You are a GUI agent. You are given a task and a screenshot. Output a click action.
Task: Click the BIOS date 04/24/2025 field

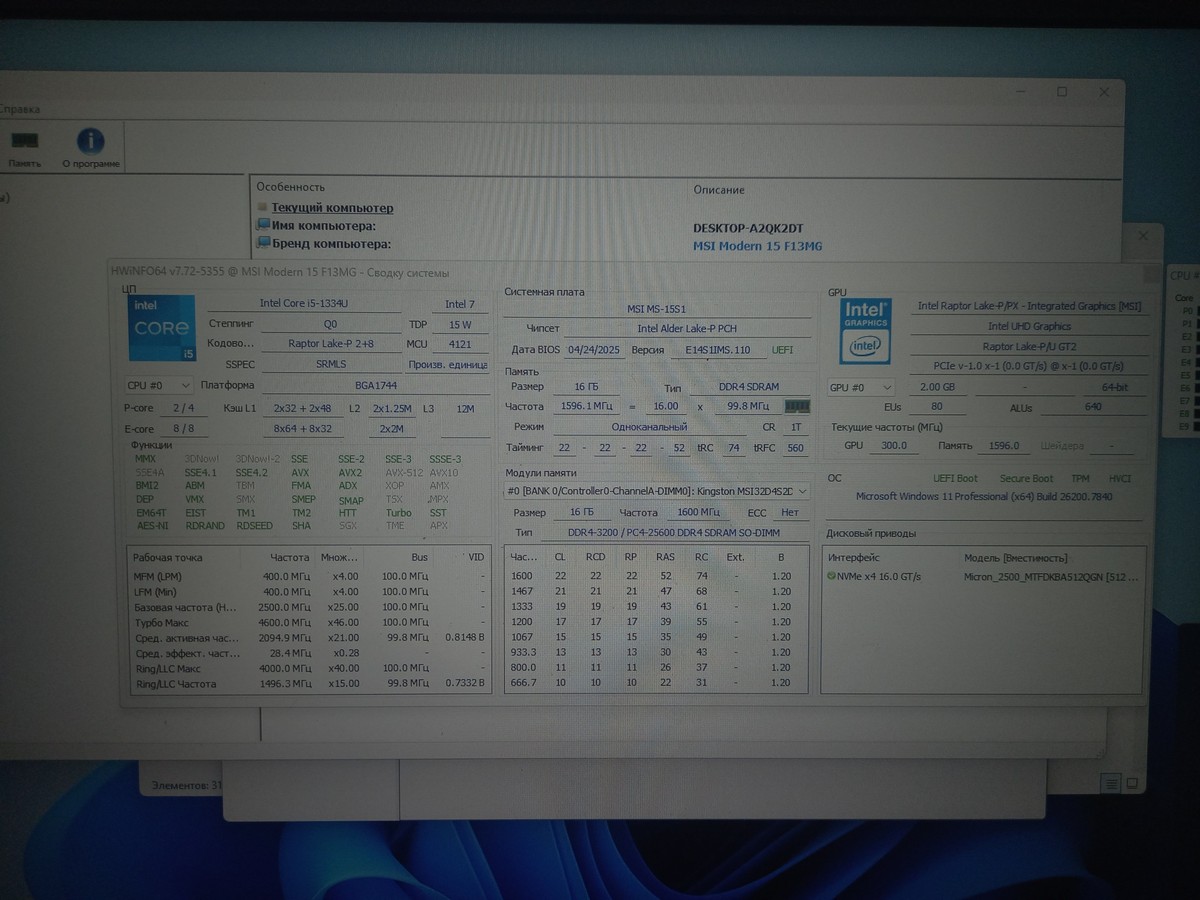pos(595,351)
